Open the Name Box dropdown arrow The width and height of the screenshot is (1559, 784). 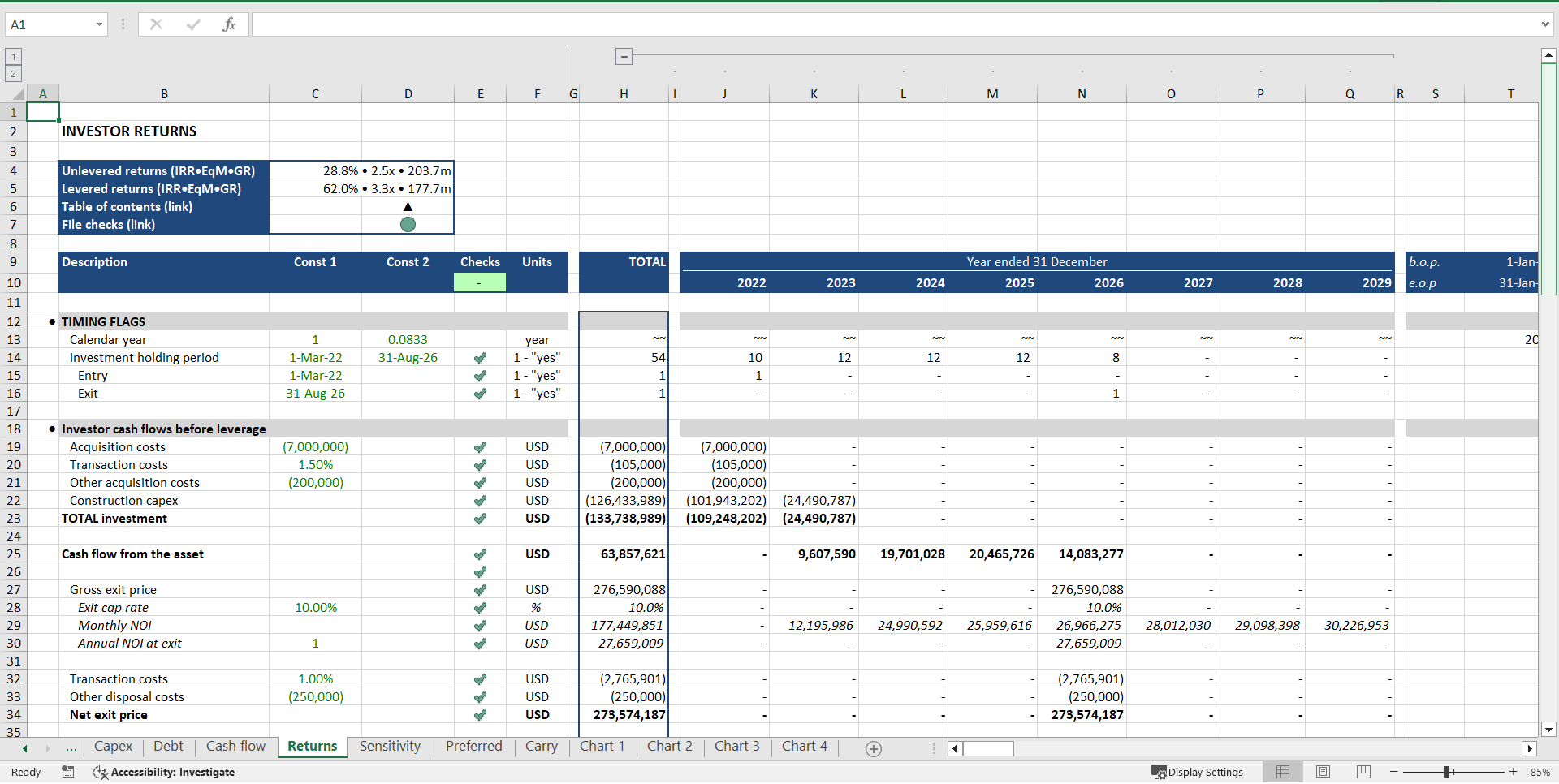click(99, 24)
